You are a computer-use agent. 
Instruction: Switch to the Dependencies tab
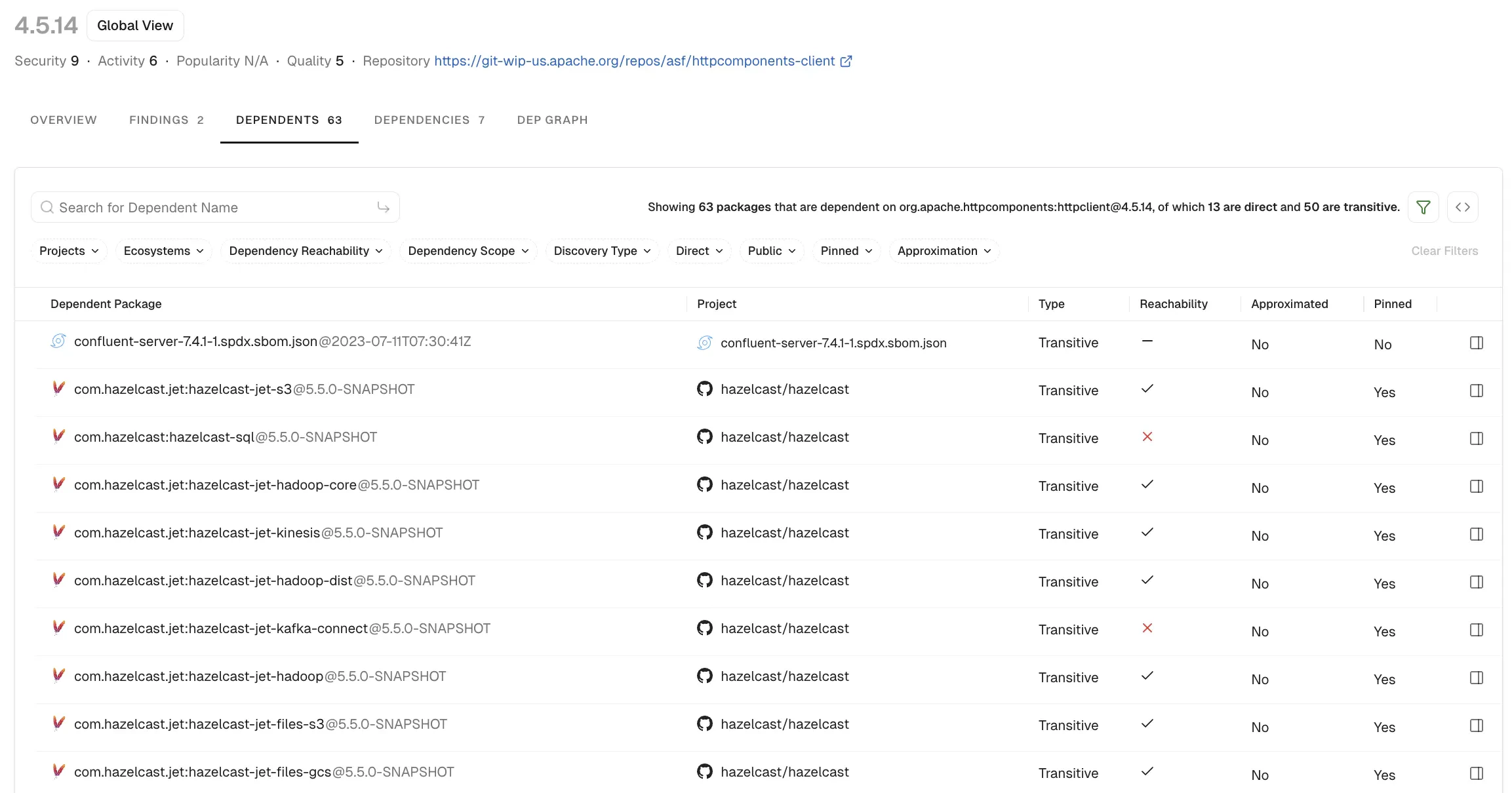(429, 120)
